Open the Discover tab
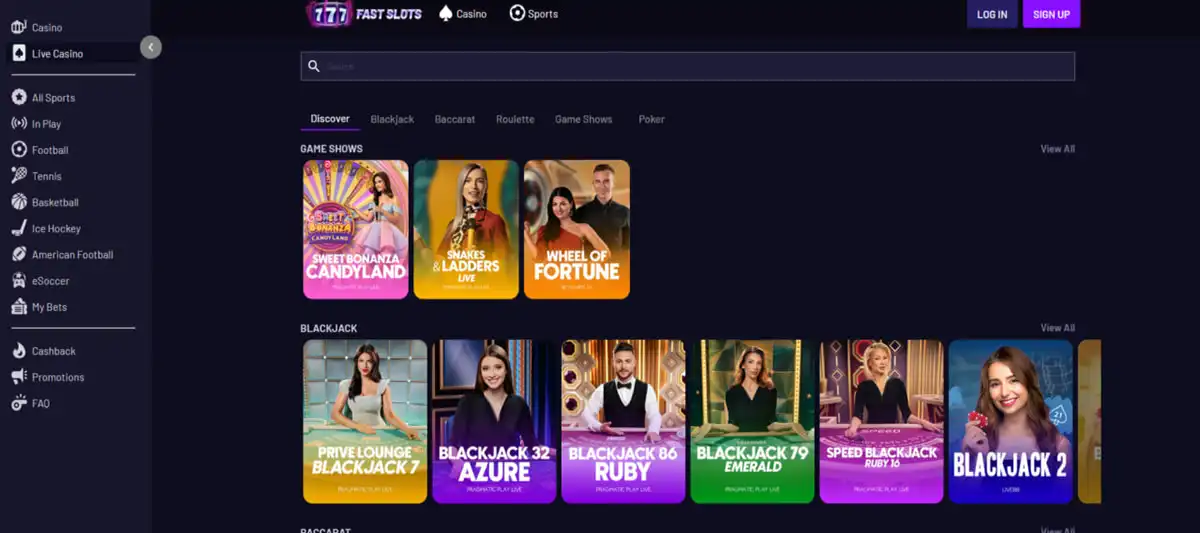The height and width of the screenshot is (533, 1200). [x=330, y=119]
